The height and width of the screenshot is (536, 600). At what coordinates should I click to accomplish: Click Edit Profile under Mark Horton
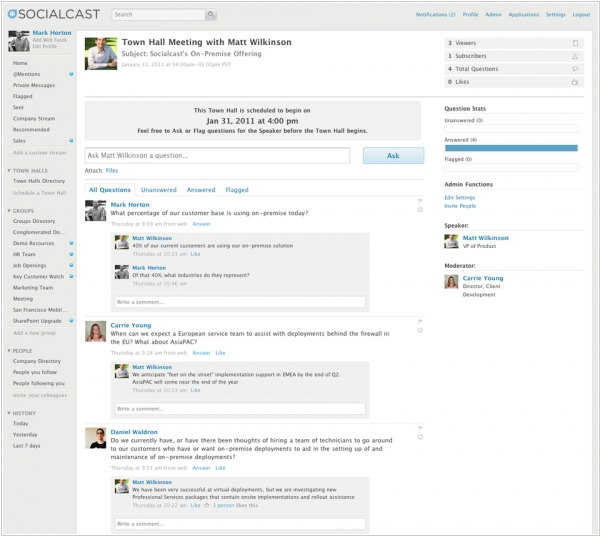pos(44,46)
